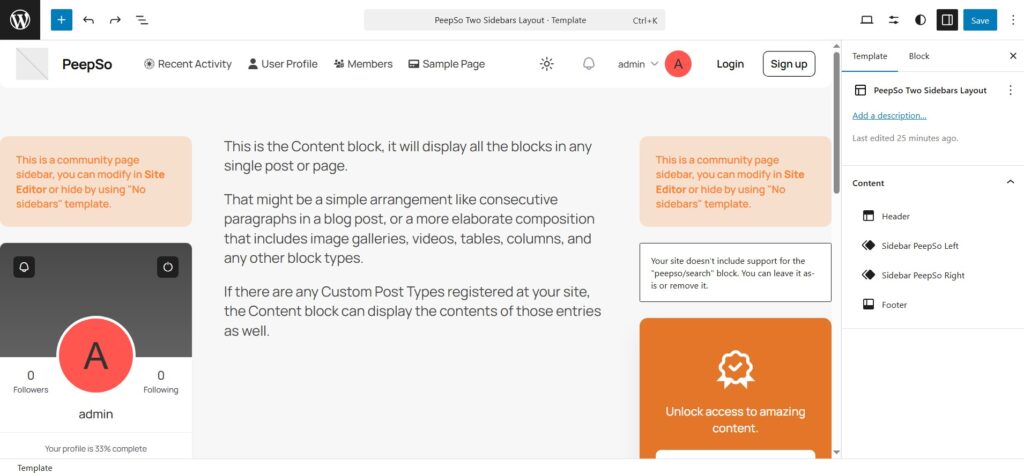Viewport: 1024px width, 473px height.
Task: Click the undo arrow icon
Action: tap(89, 20)
